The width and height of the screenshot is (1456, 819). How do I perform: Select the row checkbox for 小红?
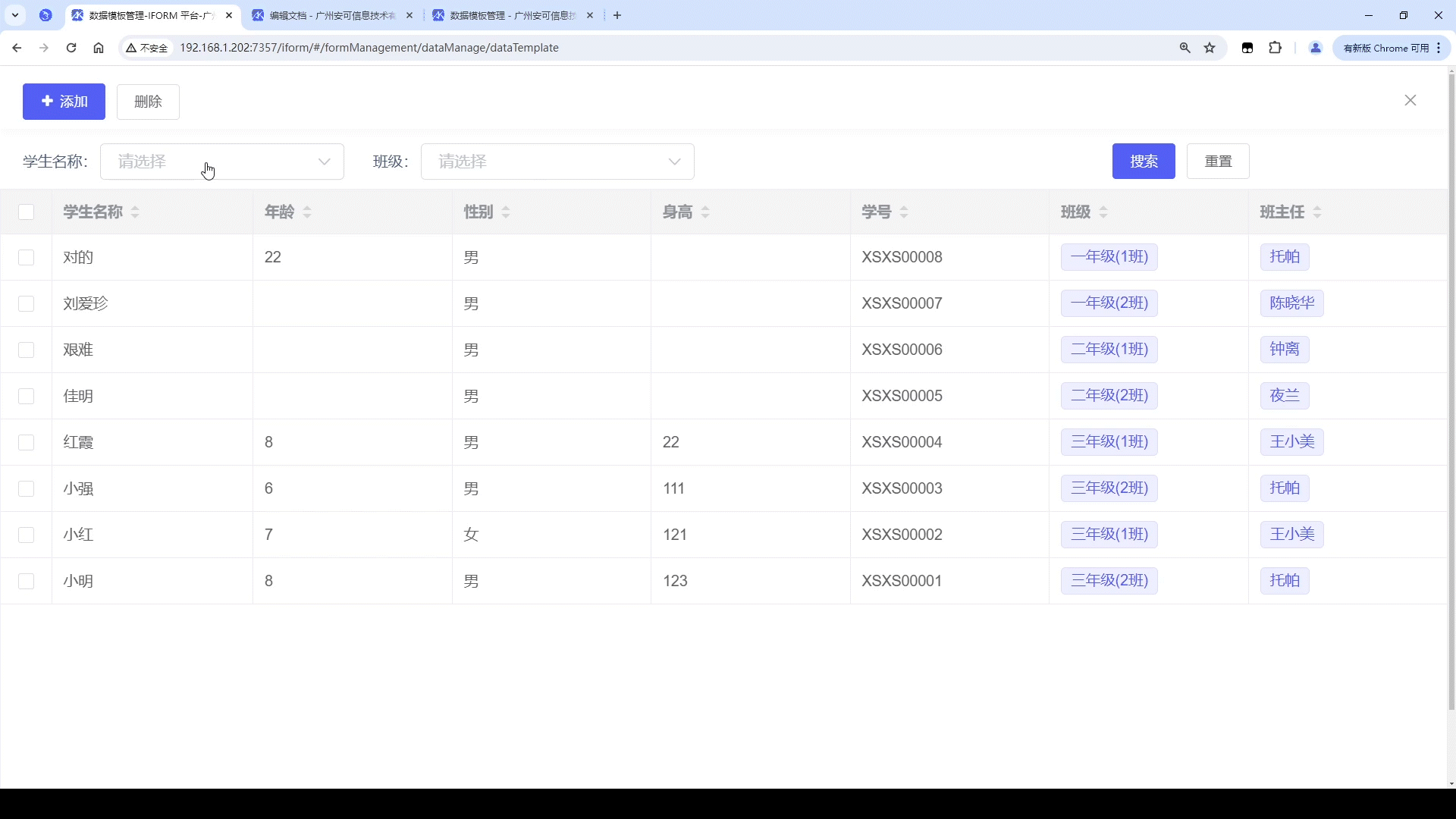(x=27, y=535)
